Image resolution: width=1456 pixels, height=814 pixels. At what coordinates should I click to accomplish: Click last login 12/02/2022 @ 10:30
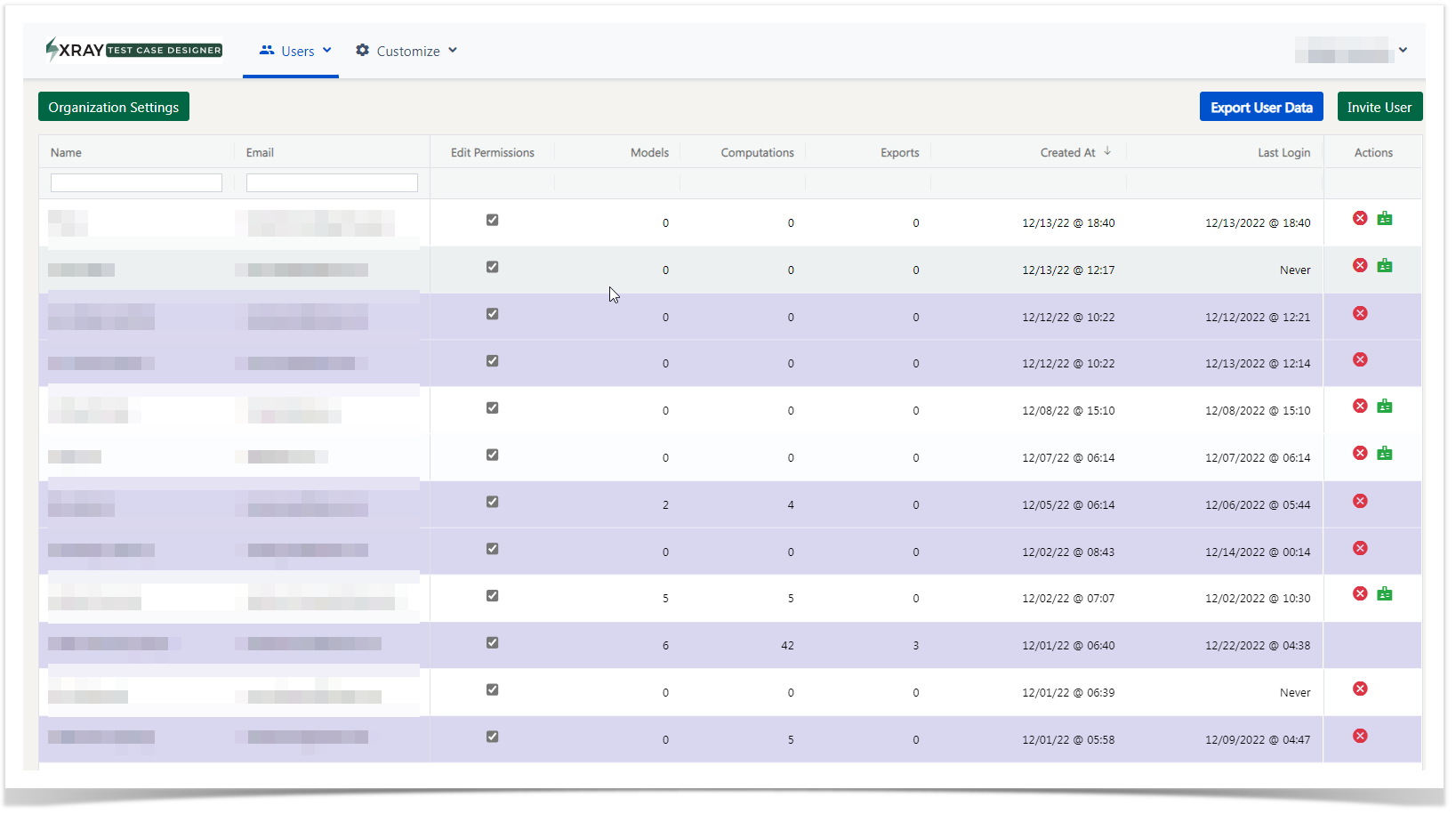[x=1258, y=599]
